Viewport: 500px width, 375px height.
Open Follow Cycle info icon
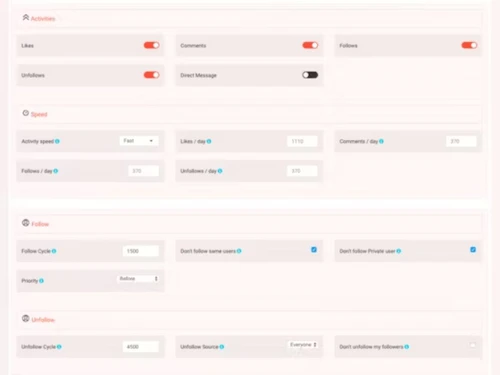[54, 251]
